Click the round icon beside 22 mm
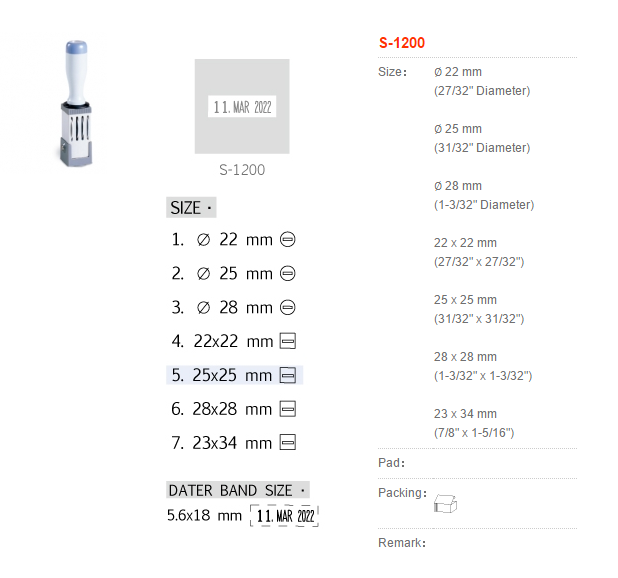The width and height of the screenshot is (618, 578). (x=287, y=240)
